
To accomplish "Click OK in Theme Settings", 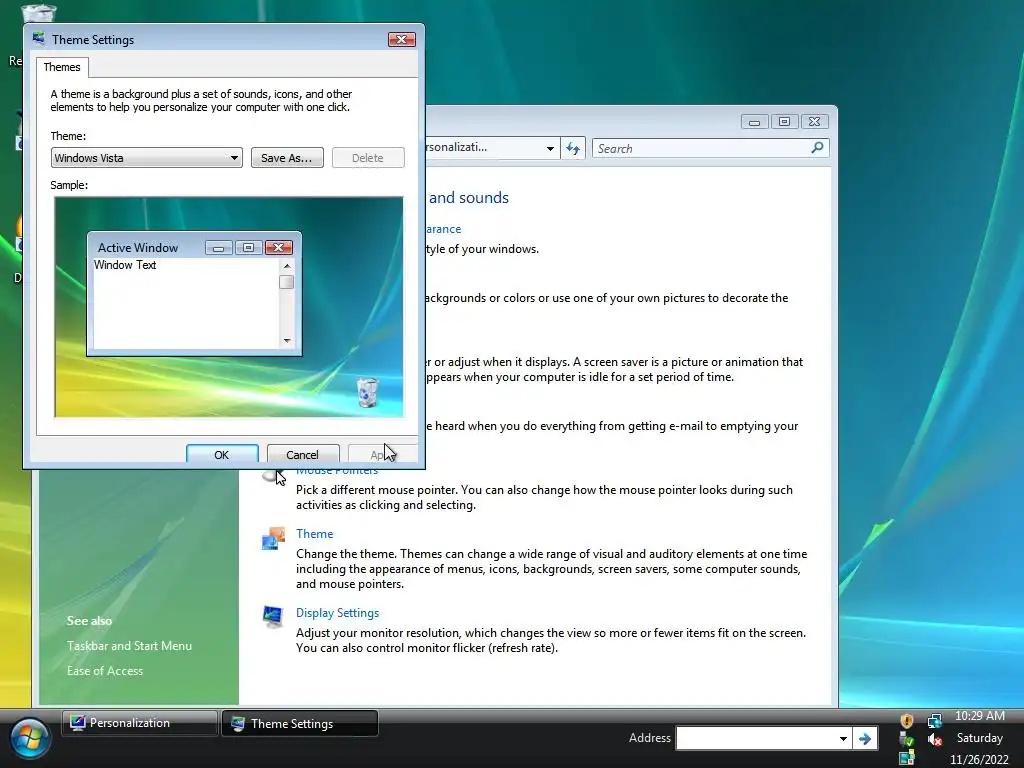I will (x=222, y=454).
